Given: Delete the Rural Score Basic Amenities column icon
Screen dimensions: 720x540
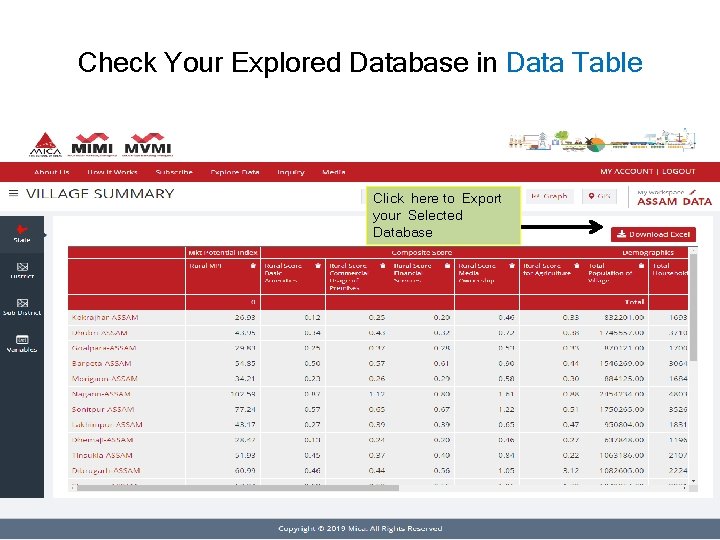Looking at the screenshot, I should pyautogui.click(x=317, y=266).
